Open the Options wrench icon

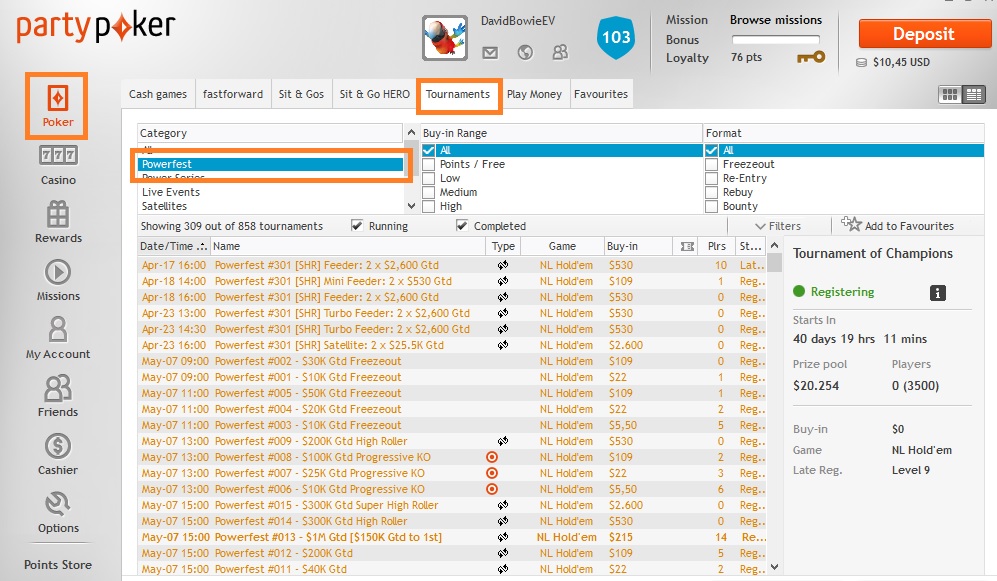tap(58, 504)
